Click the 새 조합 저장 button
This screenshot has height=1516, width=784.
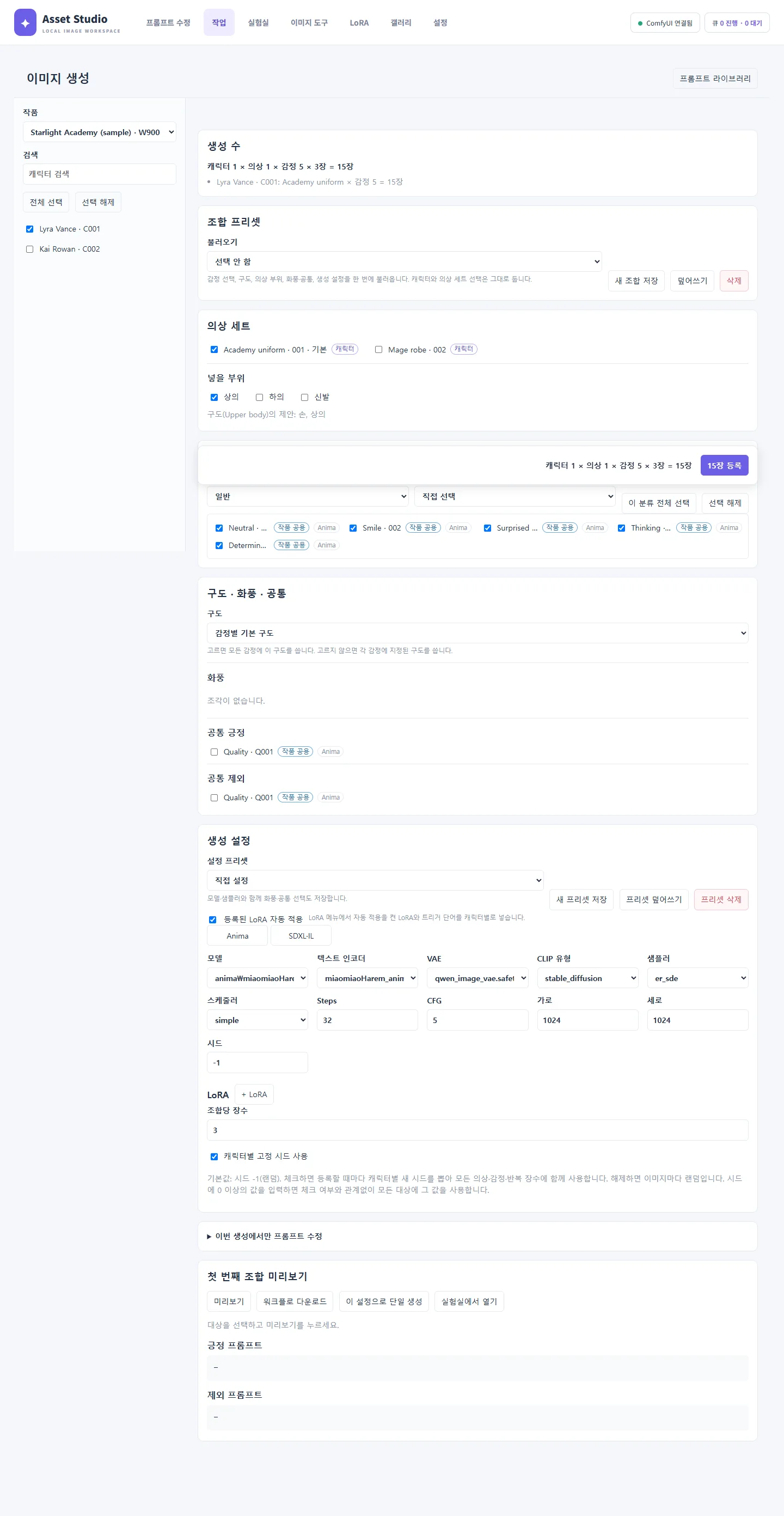636,281
